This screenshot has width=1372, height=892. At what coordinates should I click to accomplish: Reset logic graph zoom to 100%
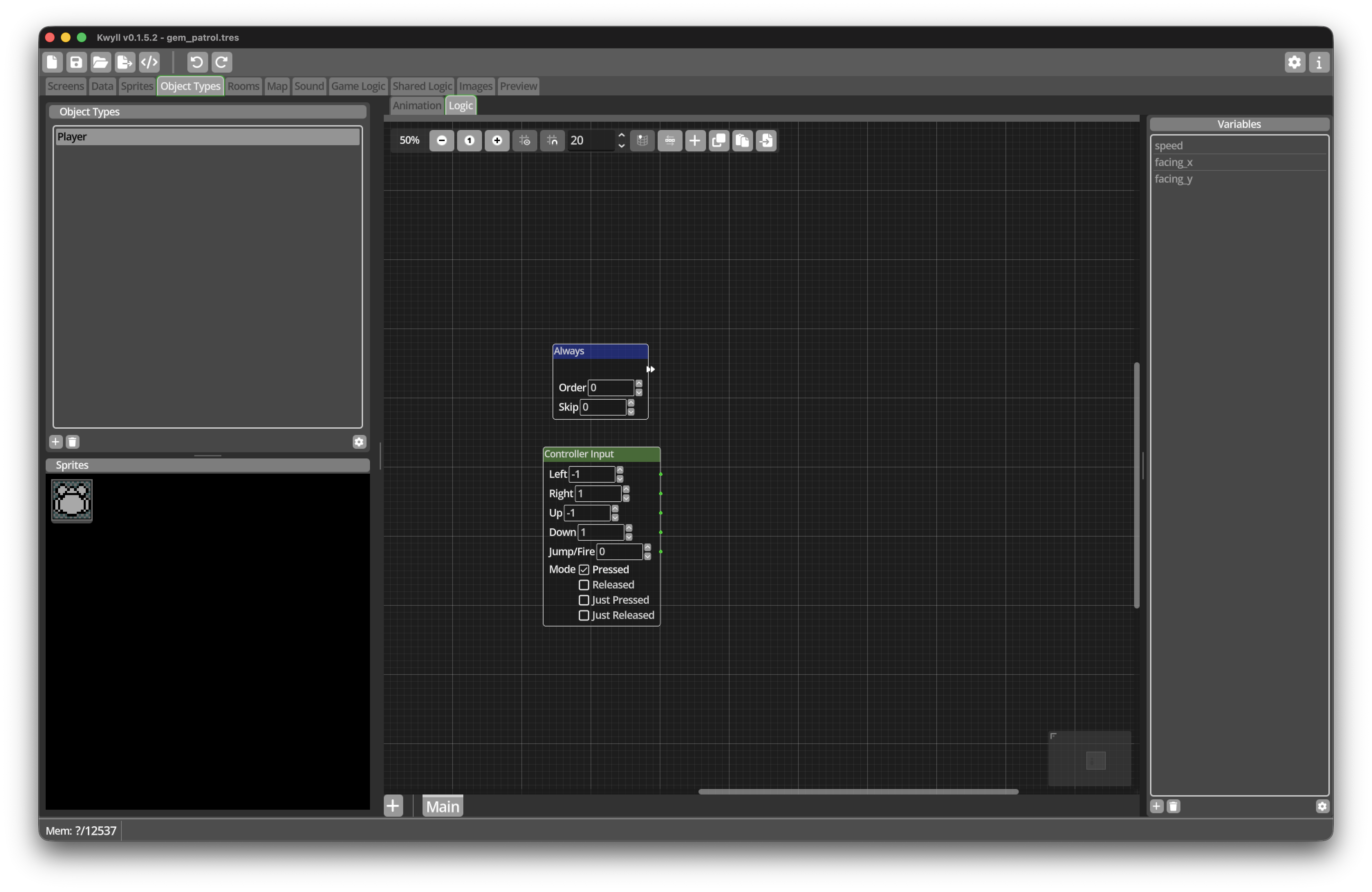(x=469, y=140)
